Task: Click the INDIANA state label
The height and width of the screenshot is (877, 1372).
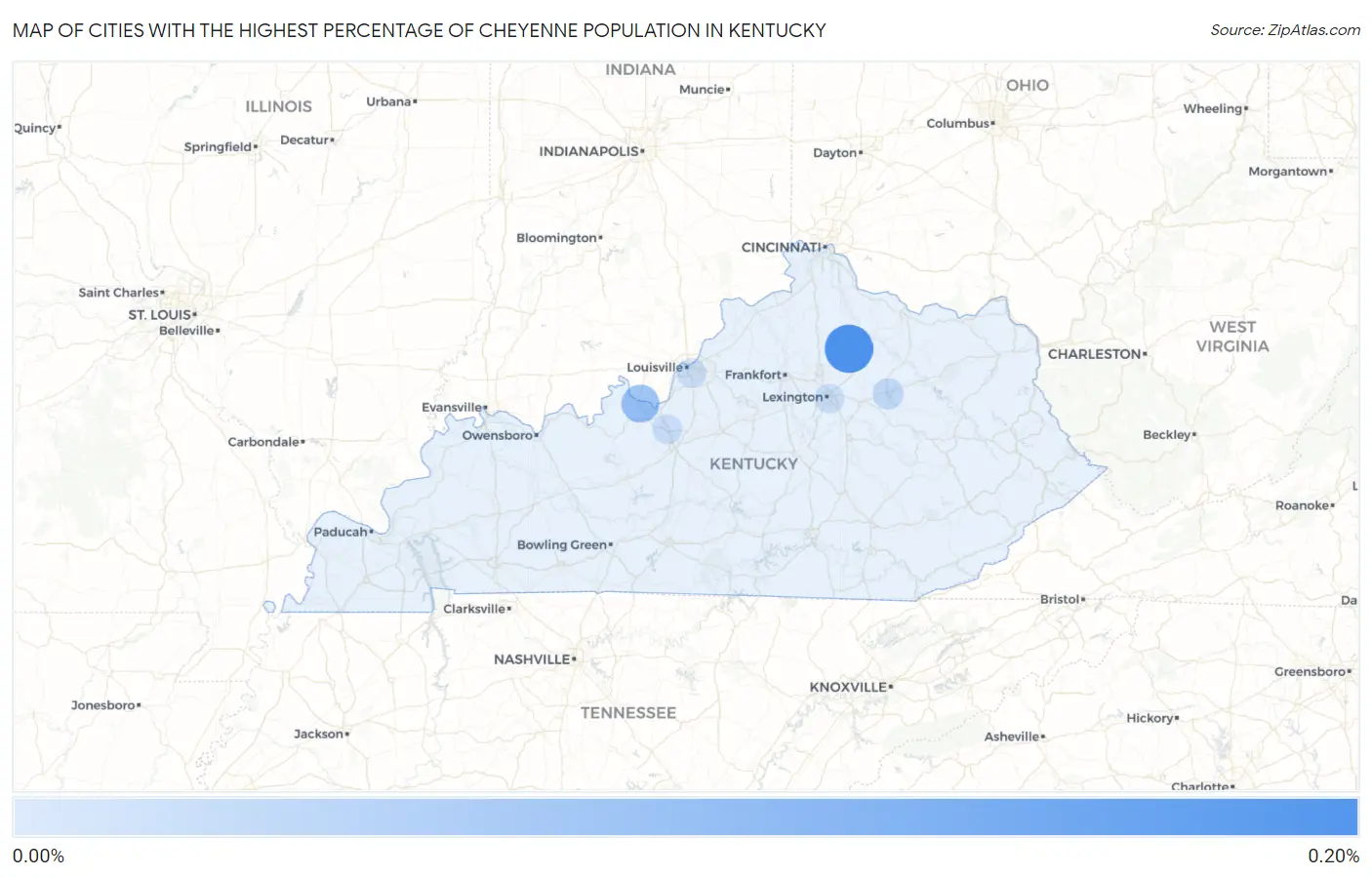Action: tap(640, 69)
